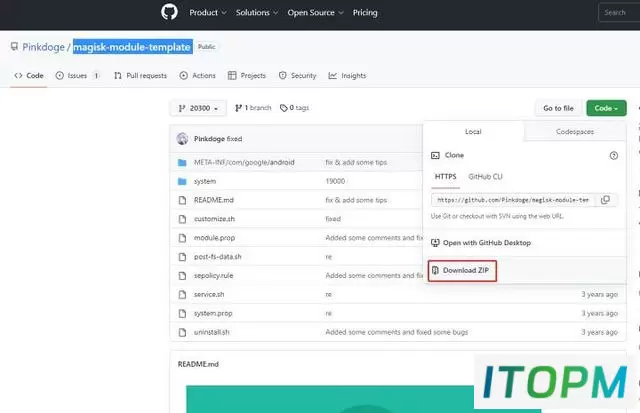Select the Codespaces tab in clone panel
Viewport: 640px width, 413px height.
(575, 131)
